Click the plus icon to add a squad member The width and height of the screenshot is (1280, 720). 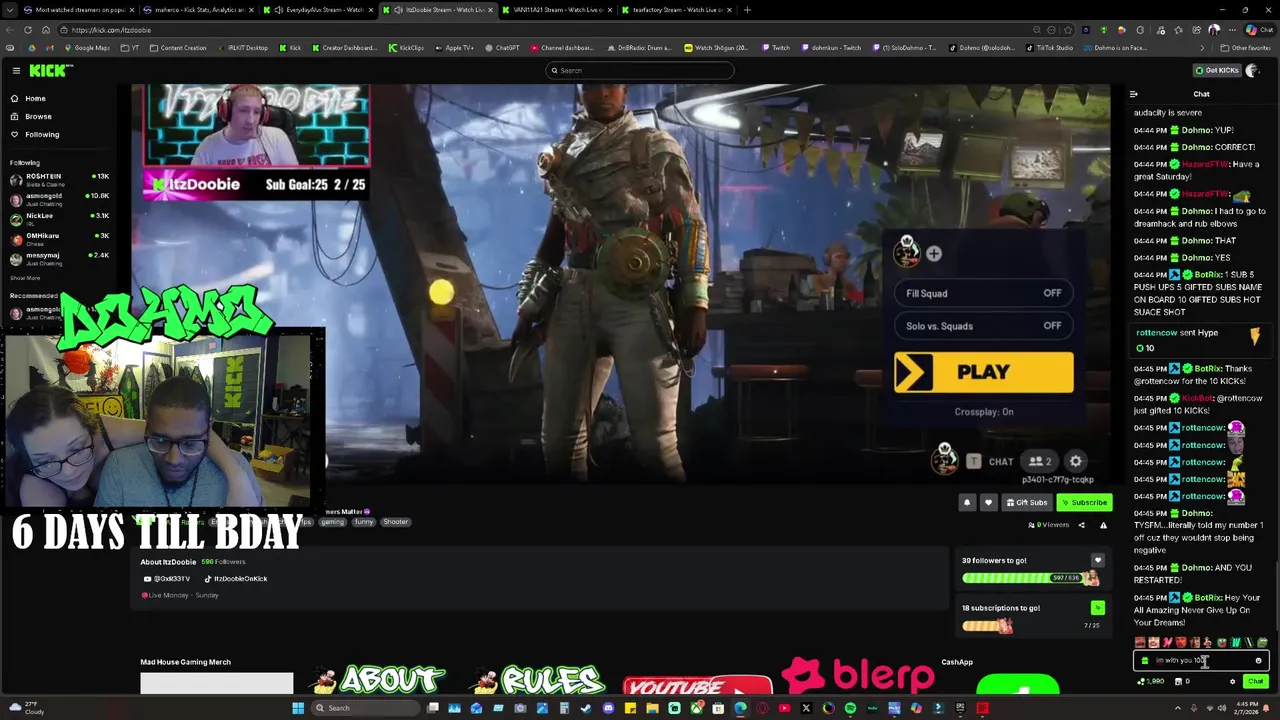coord(933,254)
